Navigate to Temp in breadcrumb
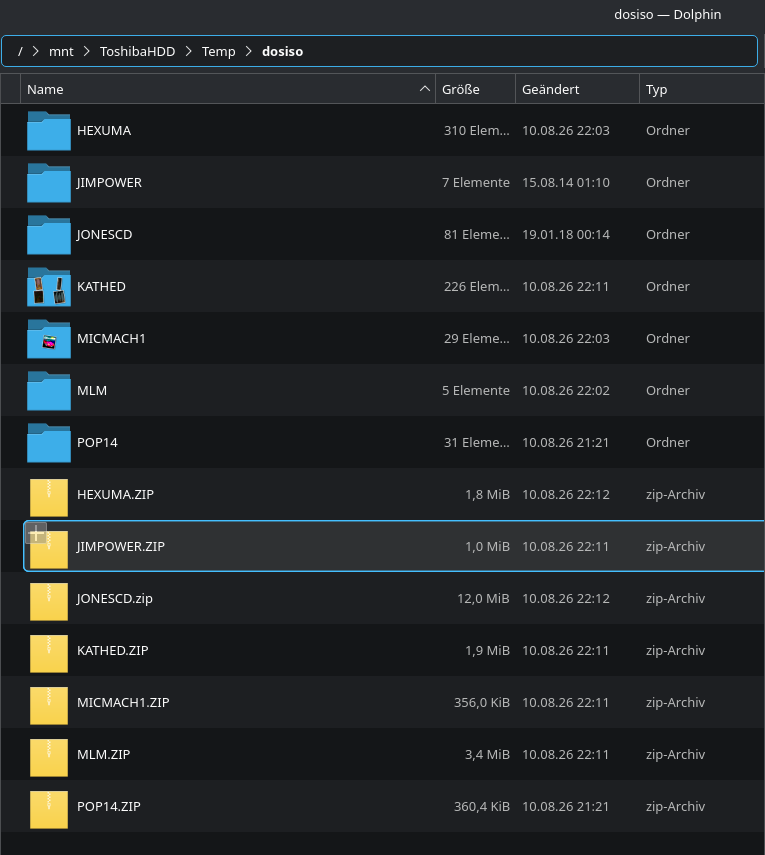This screenshot has width=765, height=855. coord(219,51)
